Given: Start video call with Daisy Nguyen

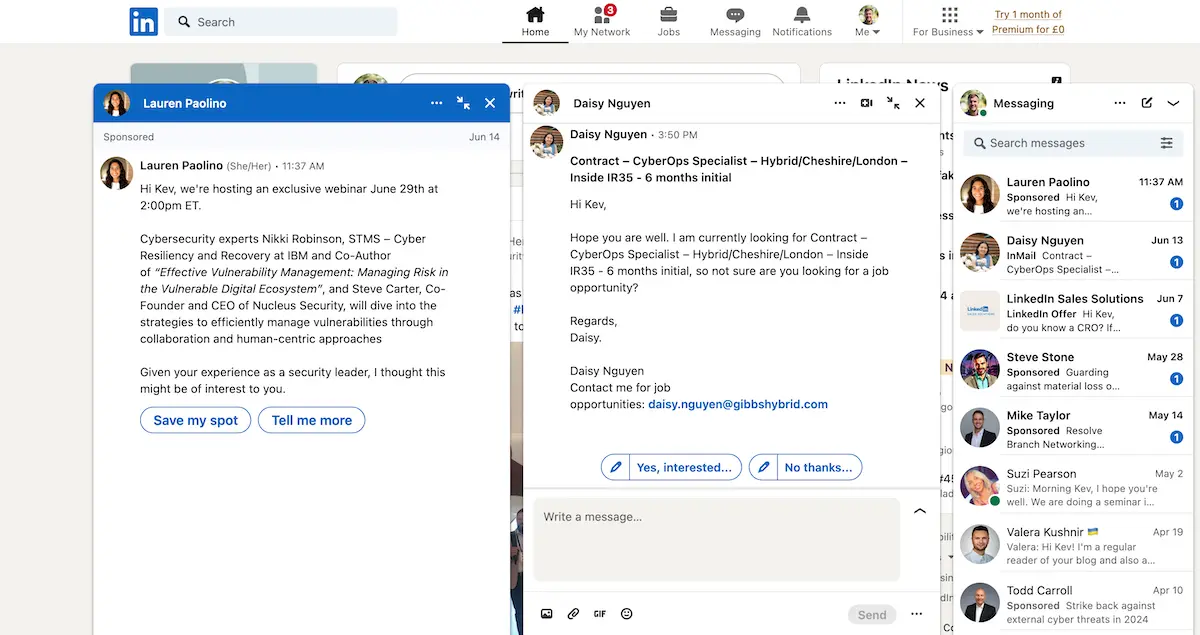Looking at the screenshot, I should tap(866, 103).
